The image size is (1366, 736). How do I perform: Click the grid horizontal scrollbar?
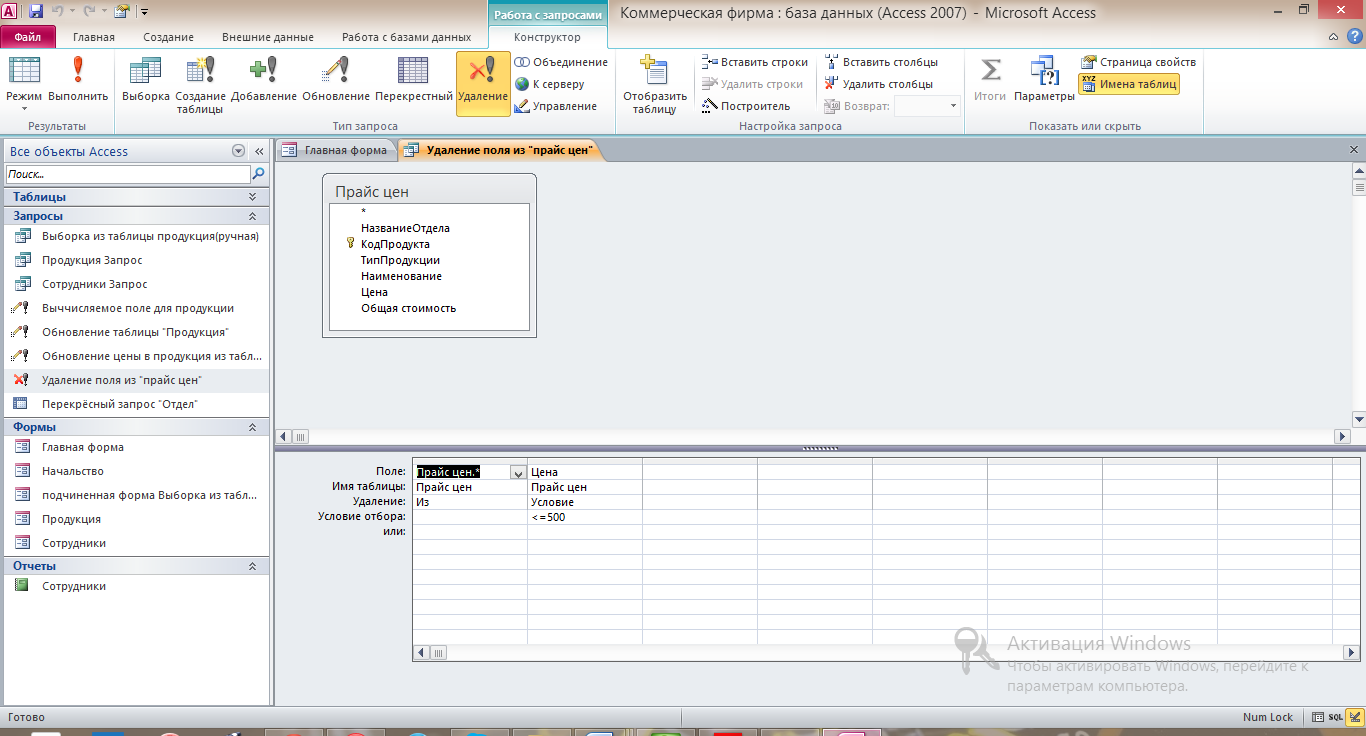tap(886, 652)
